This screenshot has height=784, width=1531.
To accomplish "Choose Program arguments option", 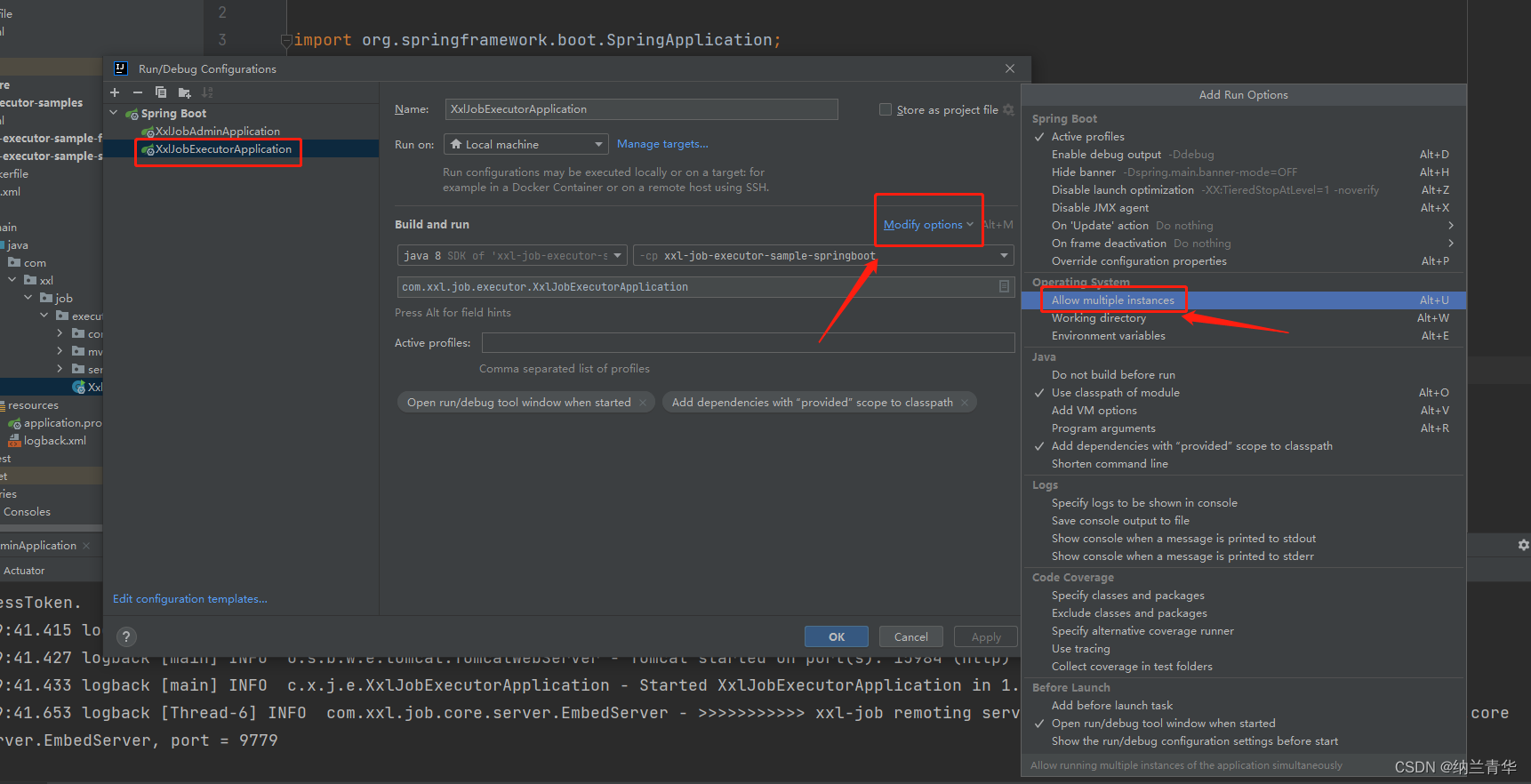I will pyautogui.click(x=1244, y=428).
